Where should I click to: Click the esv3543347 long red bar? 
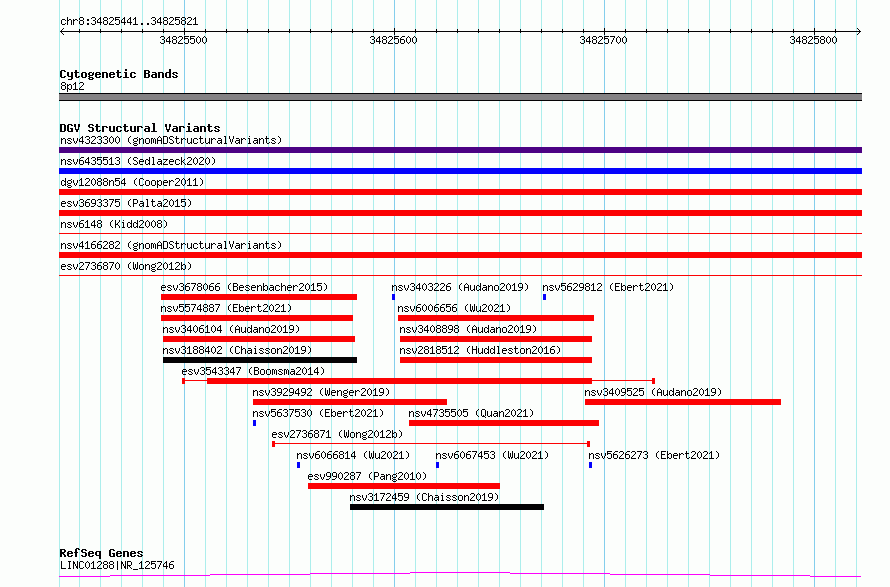tap(400, 381)
